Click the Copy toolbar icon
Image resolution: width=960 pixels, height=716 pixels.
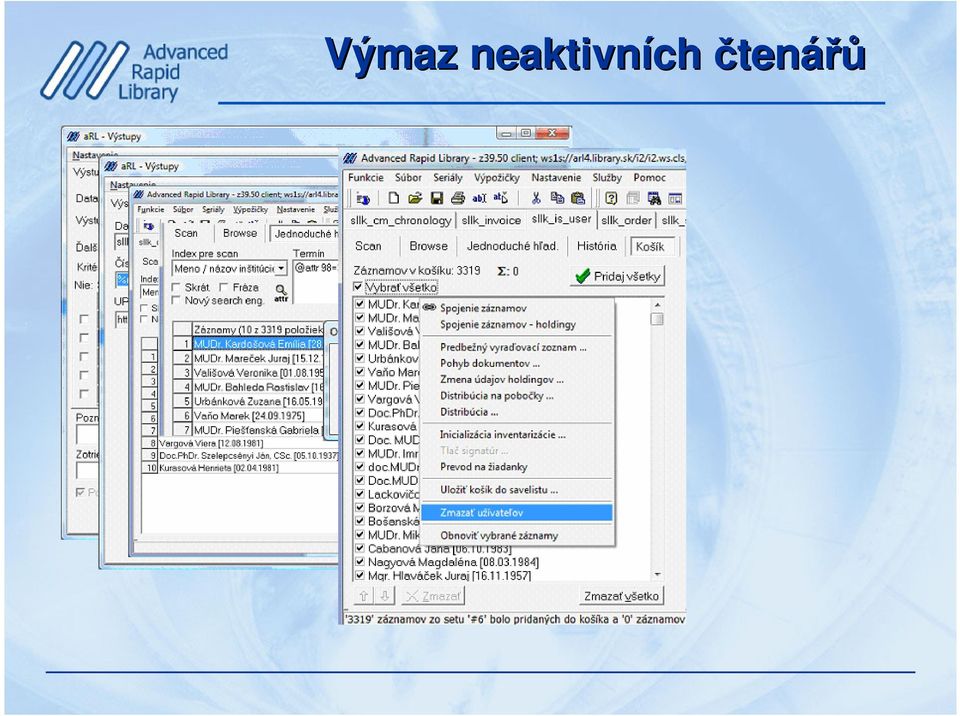pos(557,198)
